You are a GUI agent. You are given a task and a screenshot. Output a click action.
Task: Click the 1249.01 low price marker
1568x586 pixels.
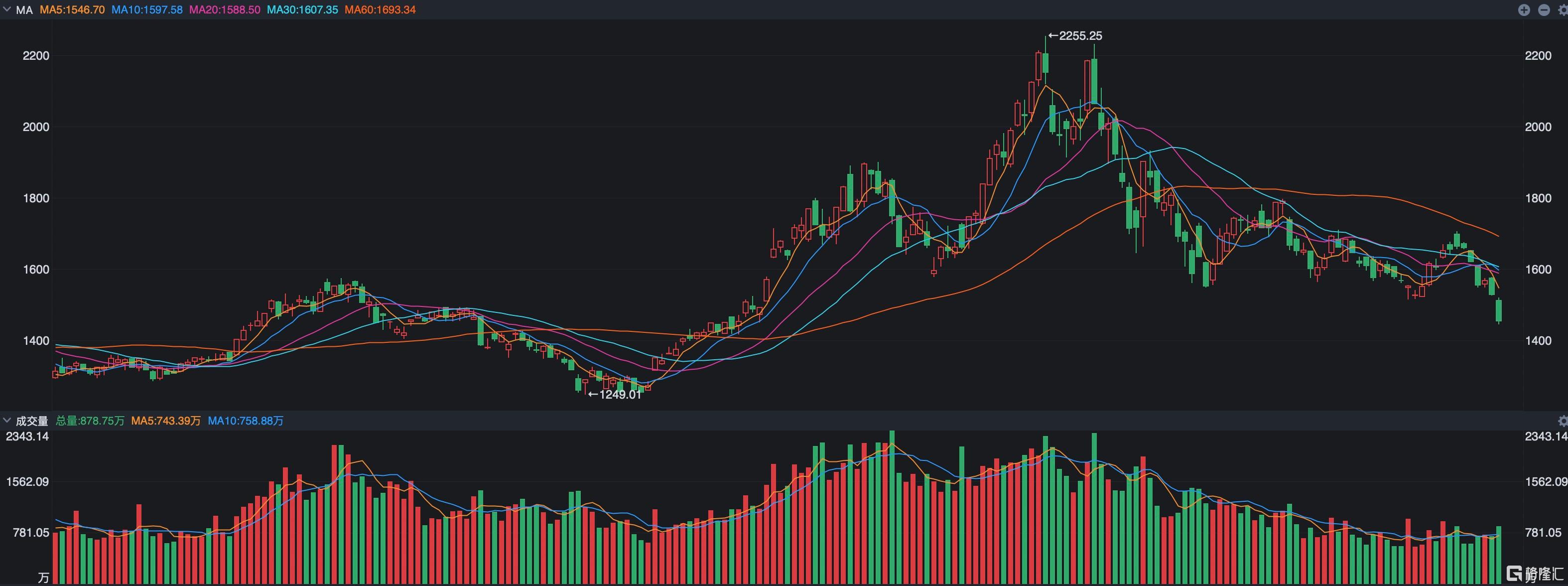[x=615, y=395]
